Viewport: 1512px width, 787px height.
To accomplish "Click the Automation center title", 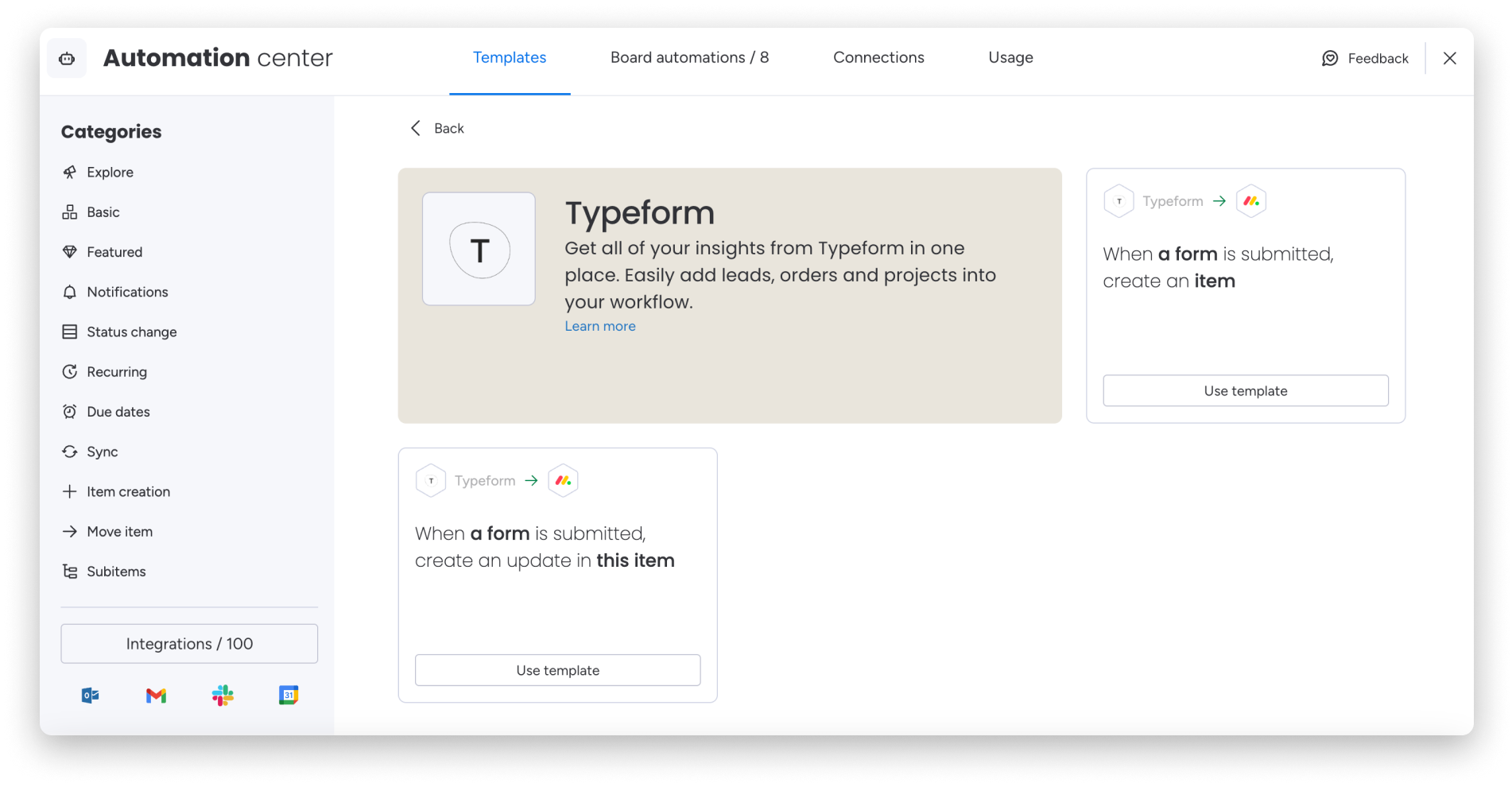I will pos(218,58).
